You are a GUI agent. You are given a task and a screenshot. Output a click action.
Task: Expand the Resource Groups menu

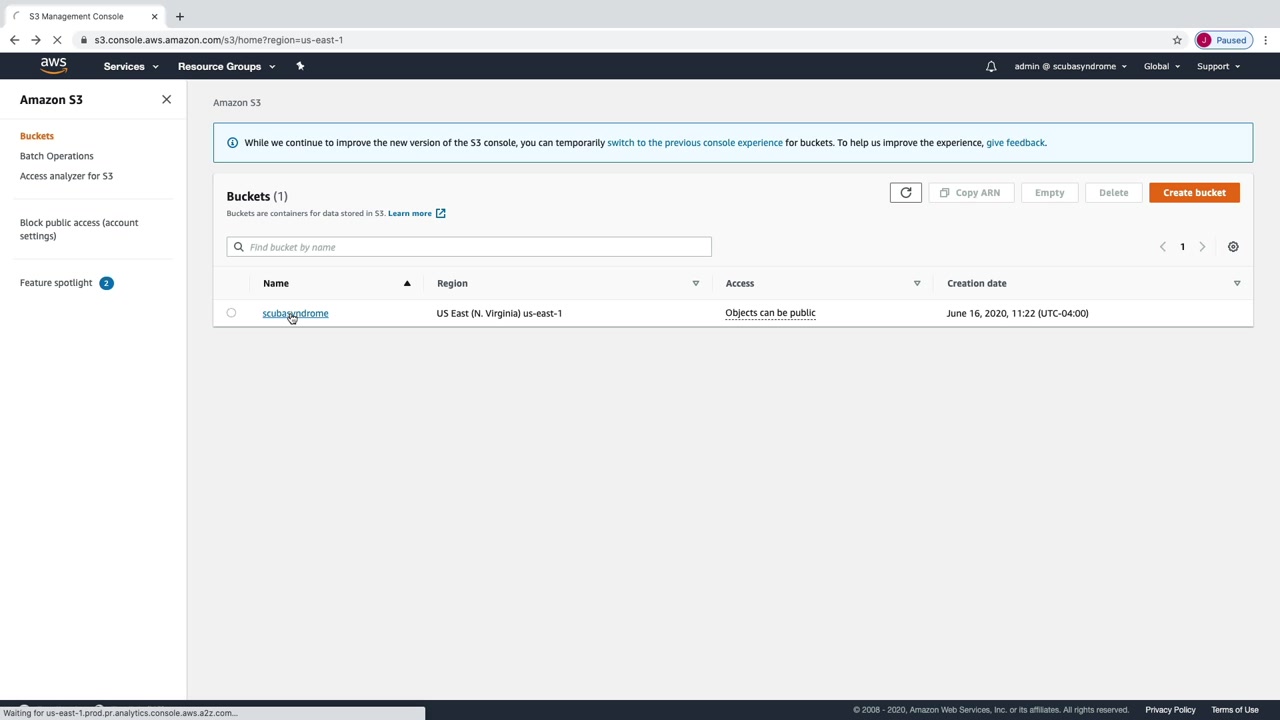[x=227, y=66]
